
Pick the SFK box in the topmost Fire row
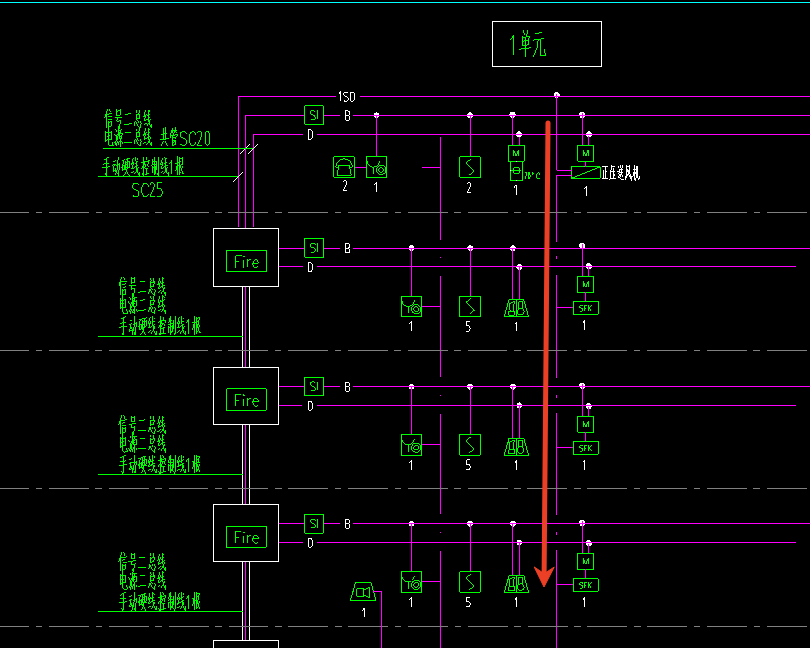coord(586,308)
